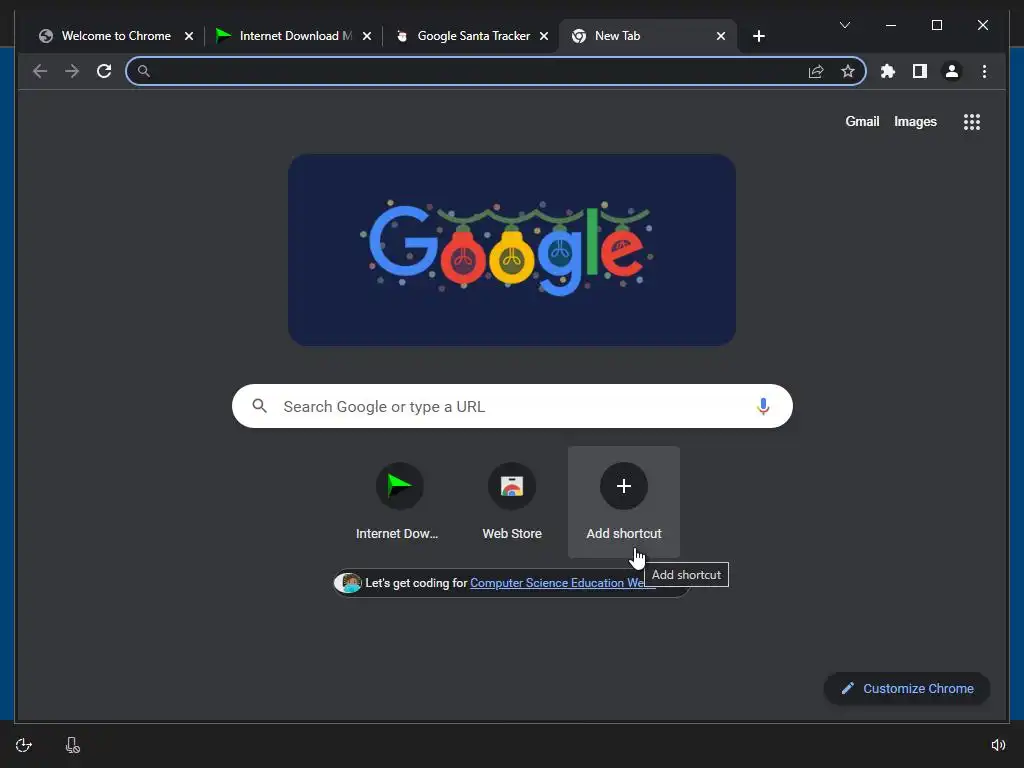Viewport: 1024px width, 768px height.
Task: Click the mouse lock icon in bottom bar
Action: click(72, 745)
